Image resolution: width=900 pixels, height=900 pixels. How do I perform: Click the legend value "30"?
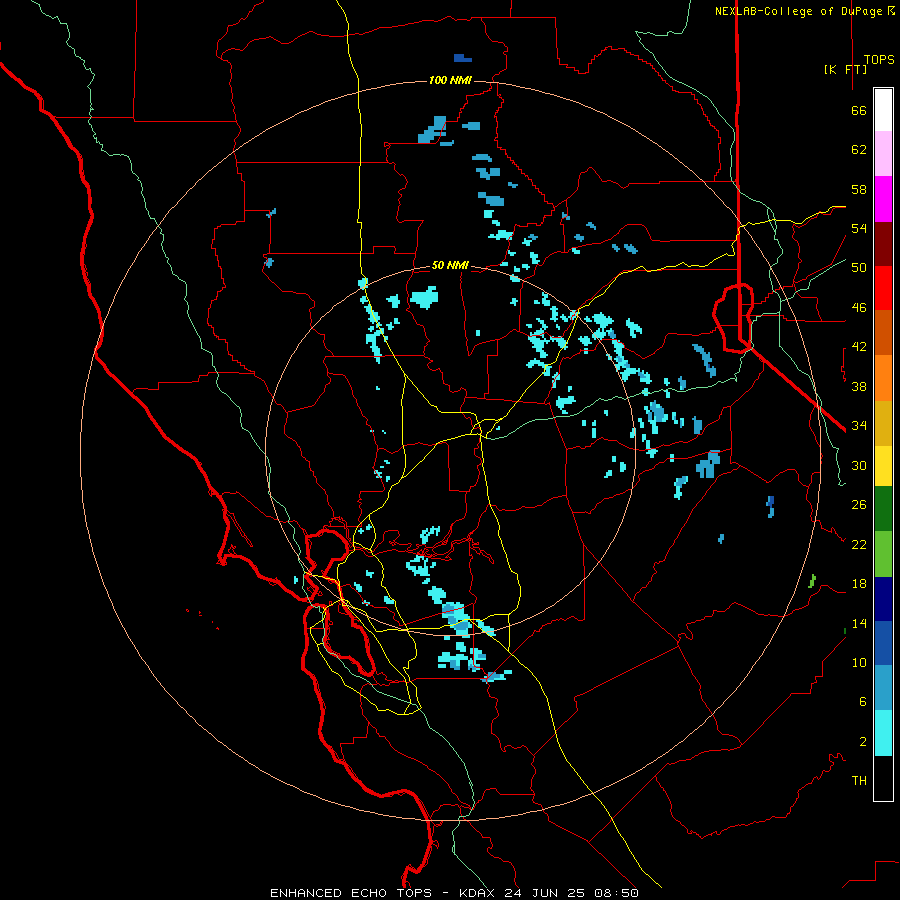859,465
